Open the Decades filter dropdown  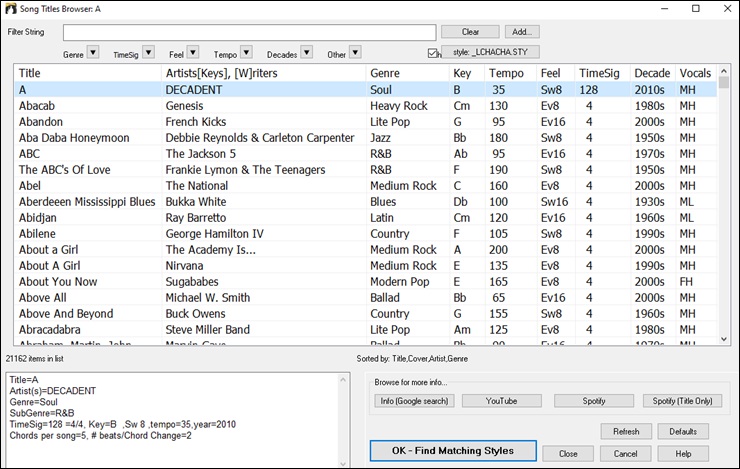click(307, 52)
